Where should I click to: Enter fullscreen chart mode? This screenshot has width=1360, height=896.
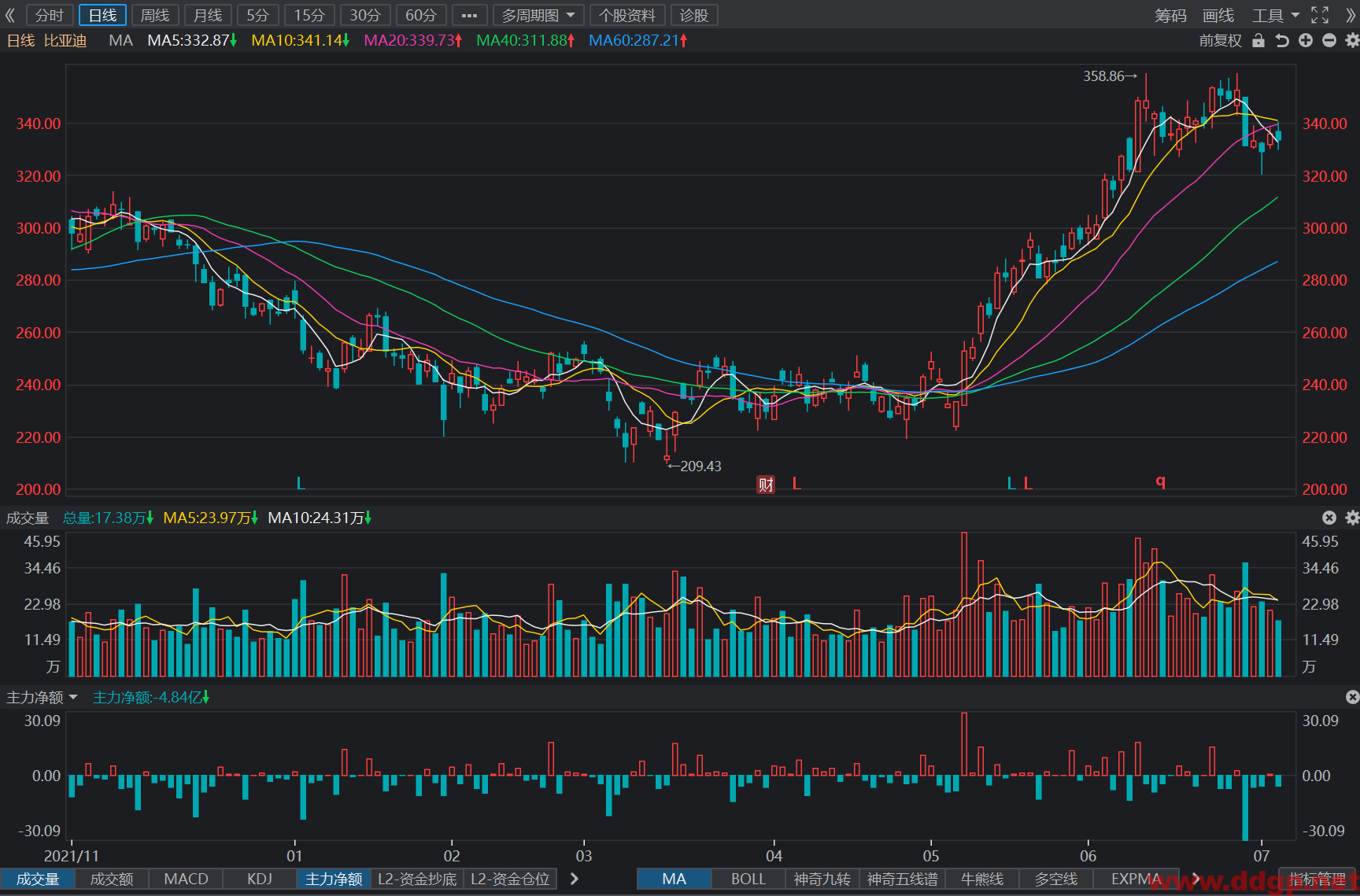click(1320, 15)
